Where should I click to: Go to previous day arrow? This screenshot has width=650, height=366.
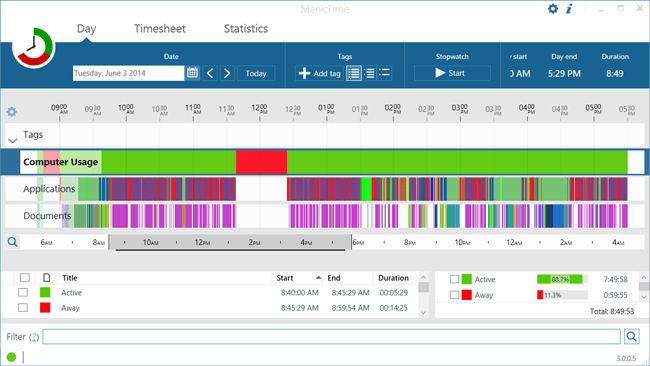[210, 73]
